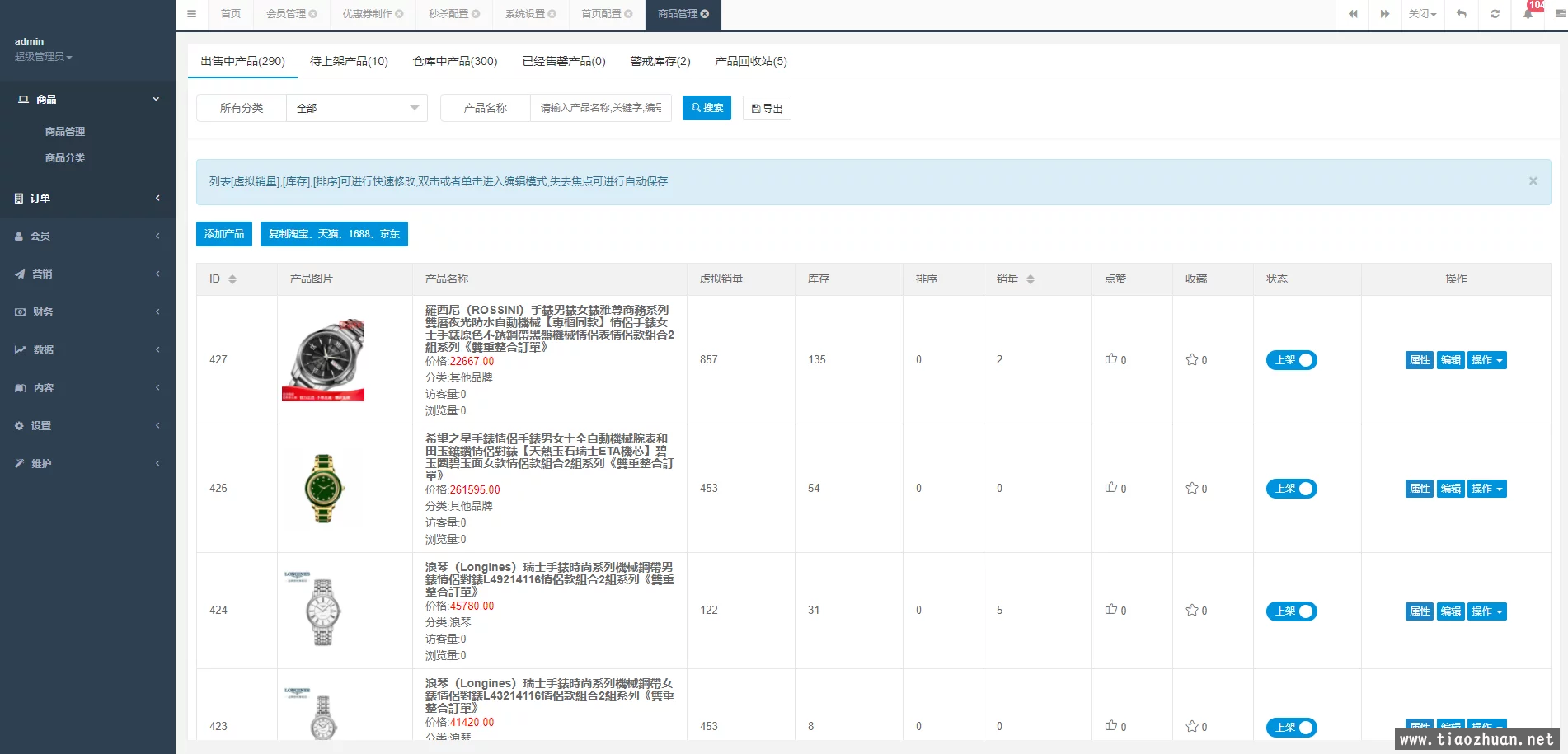Click 编辑 button for product 426
Image resolution: width=1568 pixels, height=754 pixels.
point(1451,489)
